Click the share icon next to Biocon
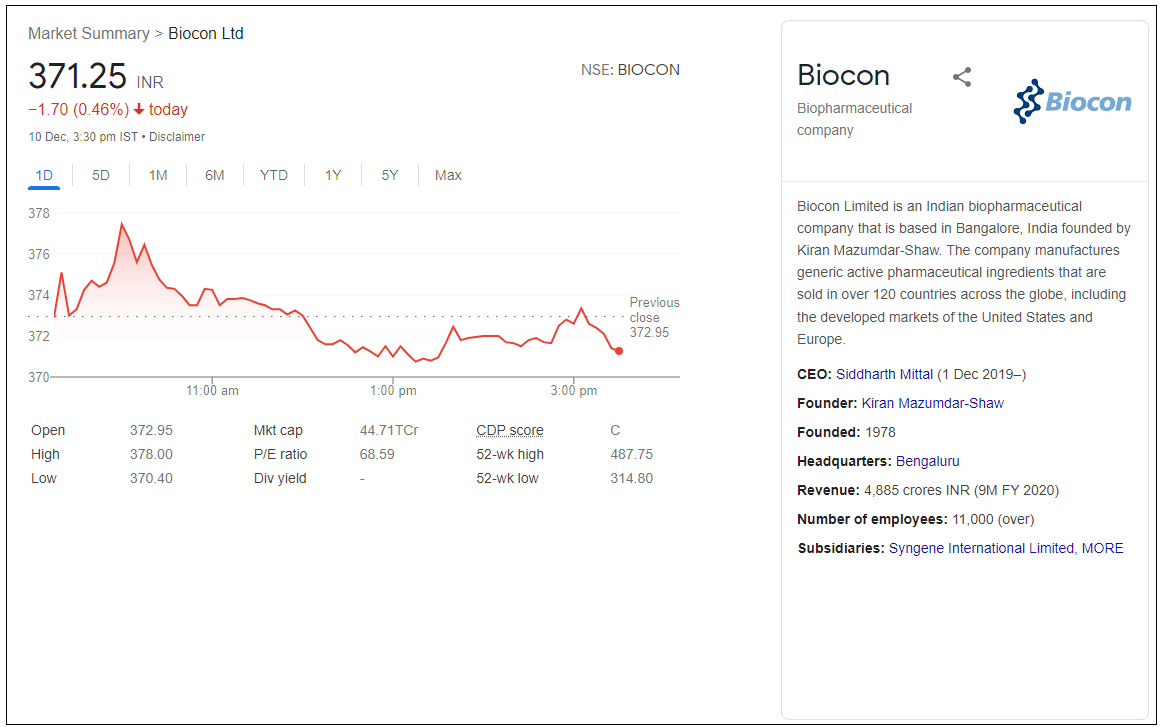Screen dimensions: 1160x727 962,77
